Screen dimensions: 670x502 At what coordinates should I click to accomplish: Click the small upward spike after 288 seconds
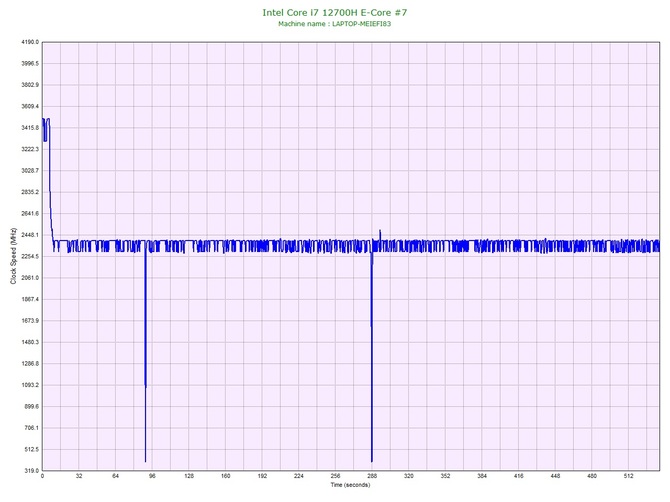tap(380, 232)
